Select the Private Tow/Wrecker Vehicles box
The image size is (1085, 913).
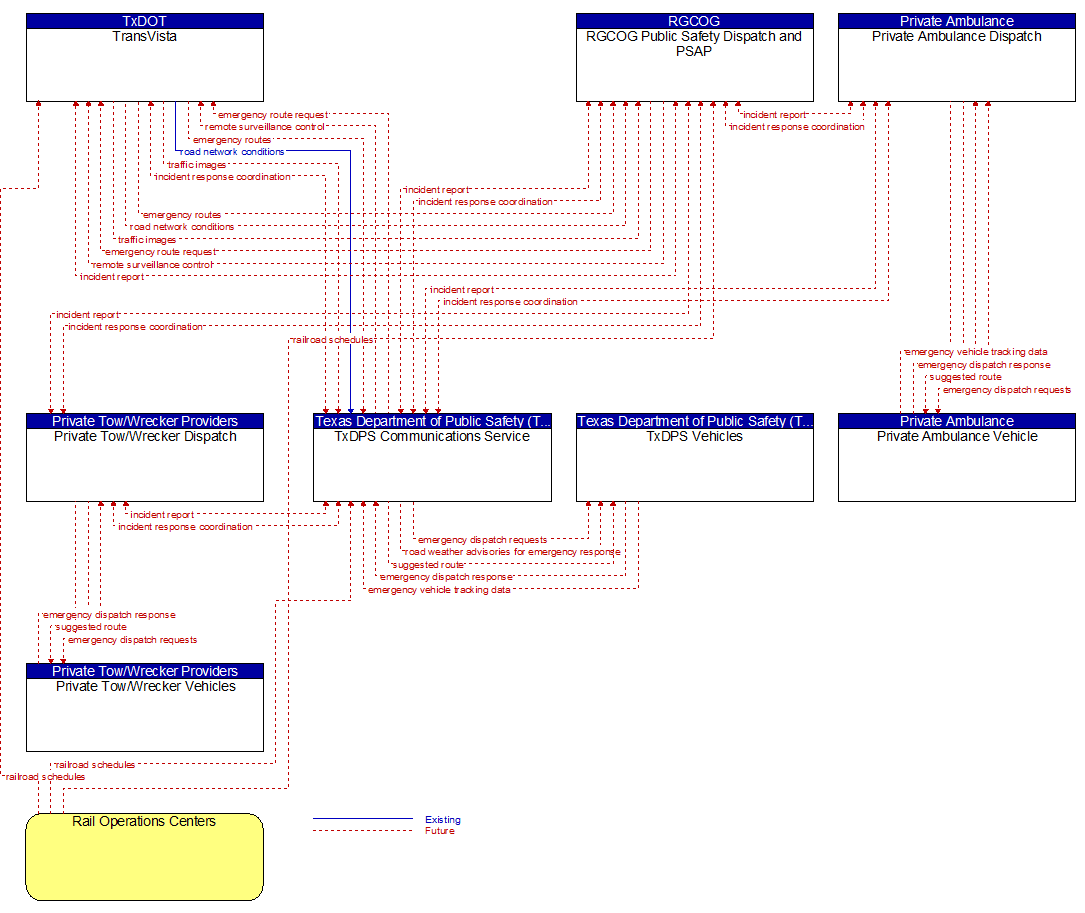145,707
